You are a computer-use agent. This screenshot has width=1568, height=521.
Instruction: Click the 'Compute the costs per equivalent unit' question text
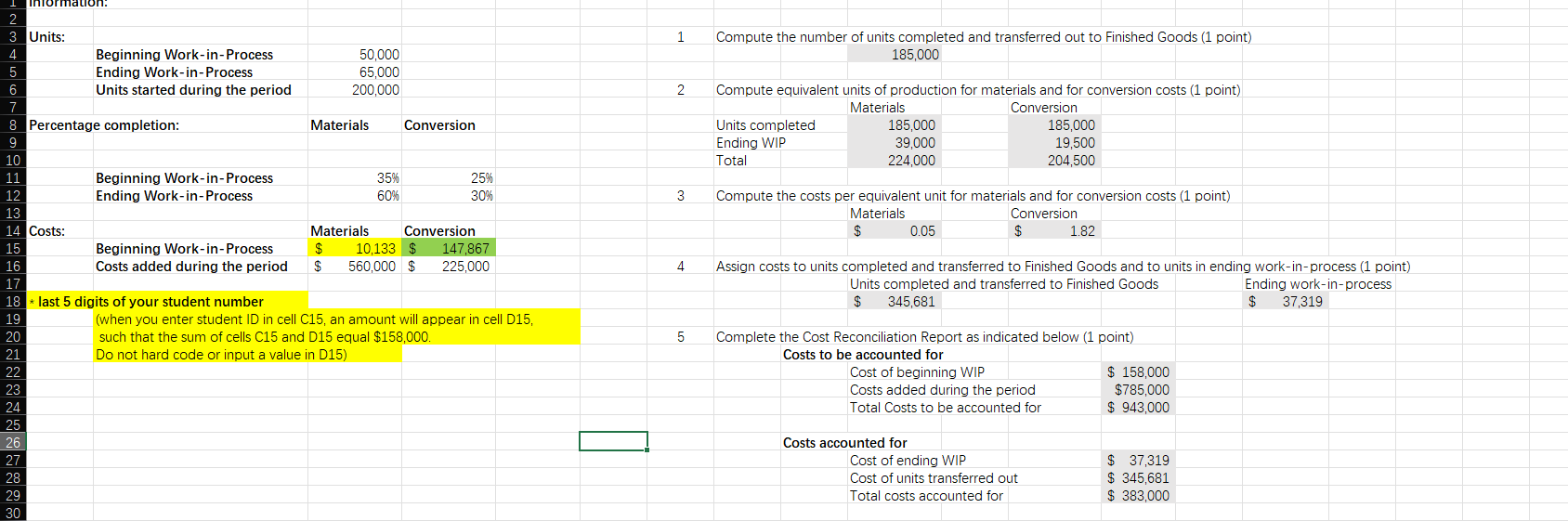pos(973,196)
